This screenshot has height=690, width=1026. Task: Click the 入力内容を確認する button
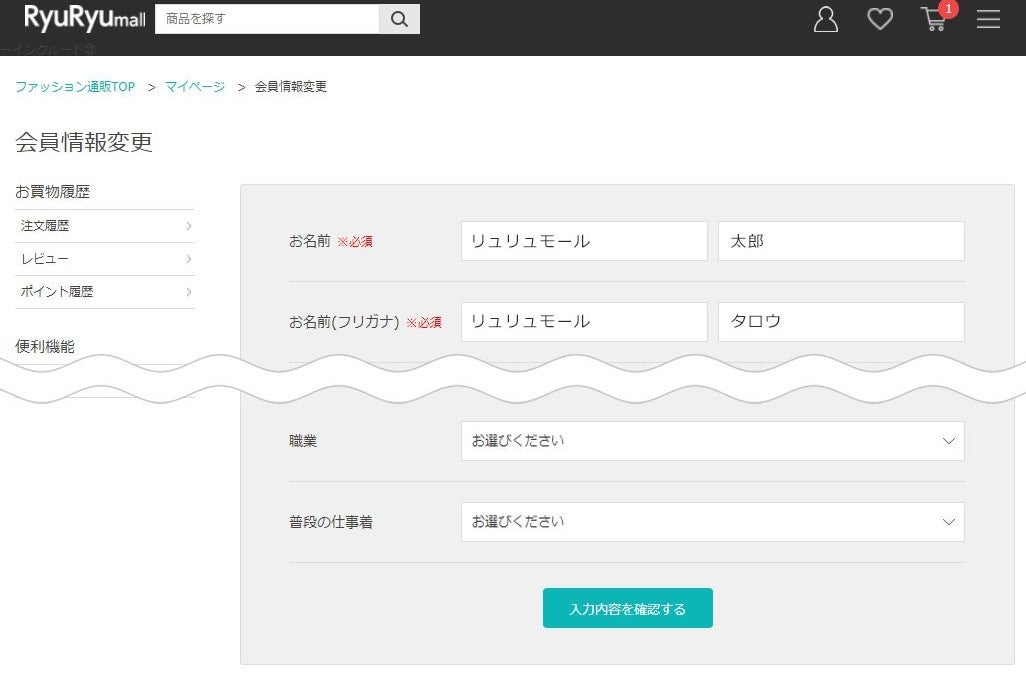[628, 608]
